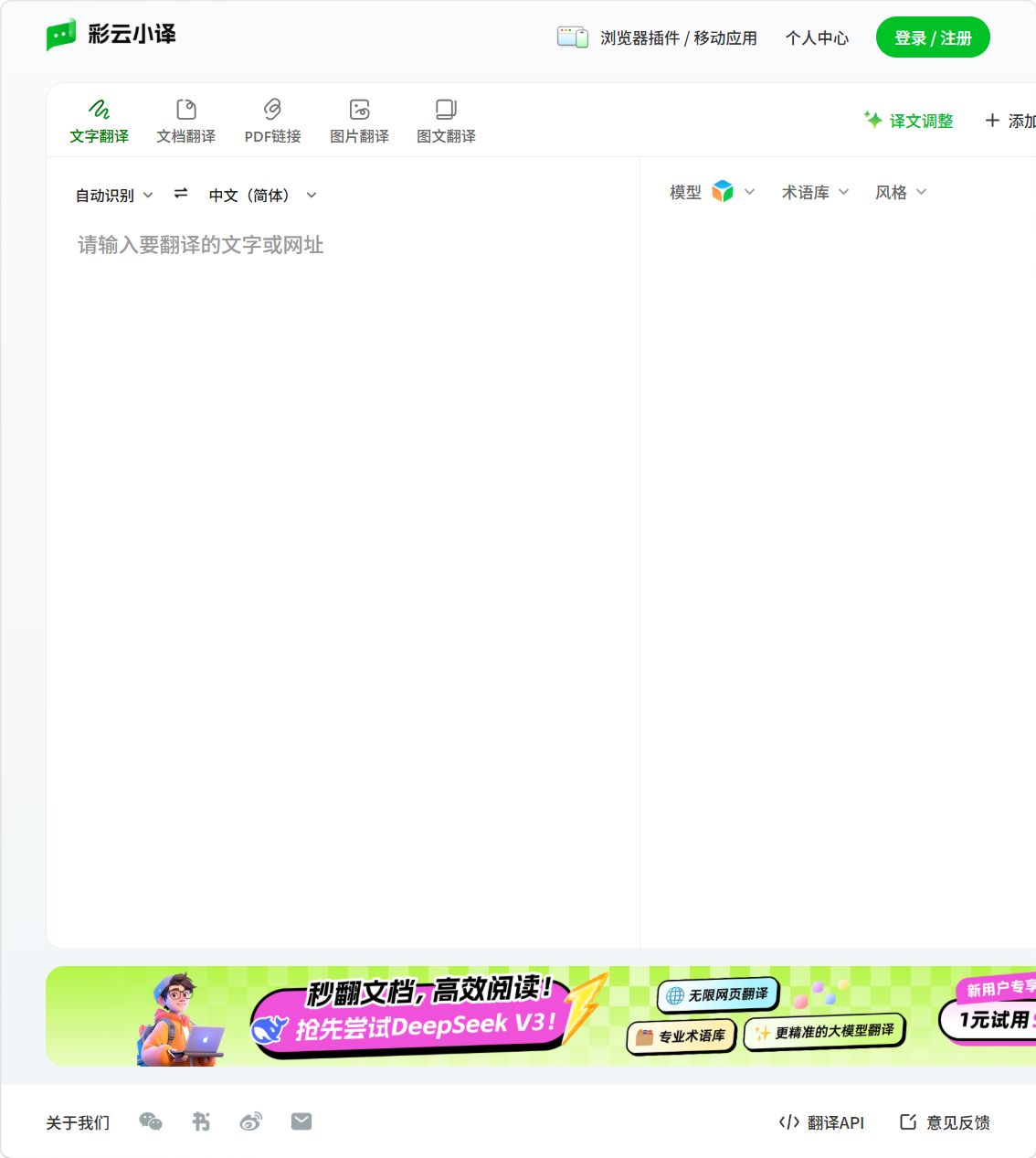The height and width of the screenshot is (1158, 1036).
Task: Click the 登录 / 注册 button
Action: [933, 37]
